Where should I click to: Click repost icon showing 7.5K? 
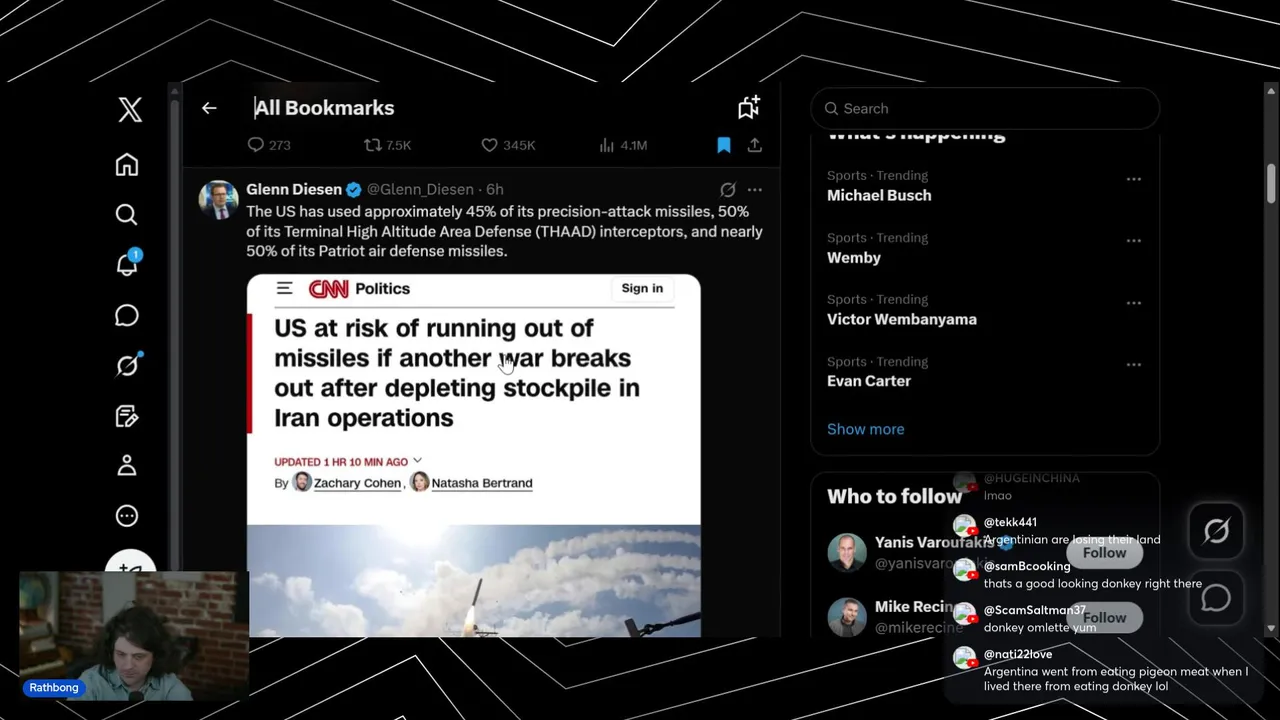[x=387, y=145]
